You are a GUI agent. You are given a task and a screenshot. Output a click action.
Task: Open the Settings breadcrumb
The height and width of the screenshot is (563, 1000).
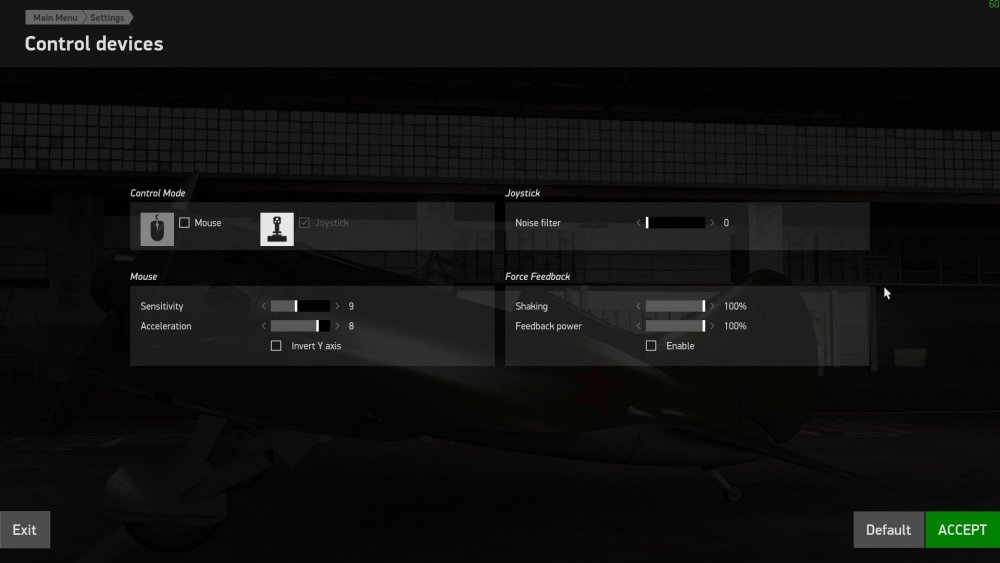[x=107, y=17]
